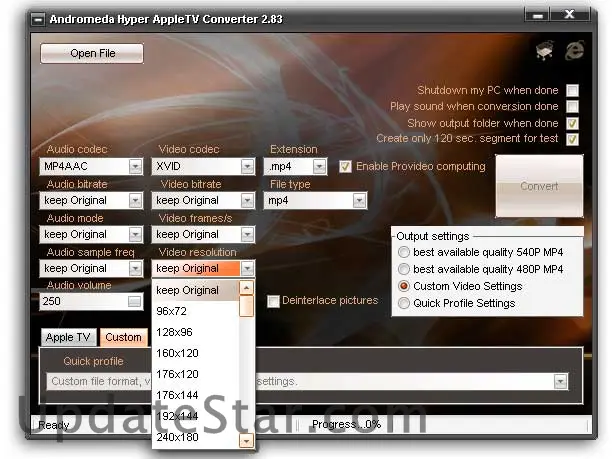Choose keep Original in resolution list

pyautogui.click(x=195, y=290)
